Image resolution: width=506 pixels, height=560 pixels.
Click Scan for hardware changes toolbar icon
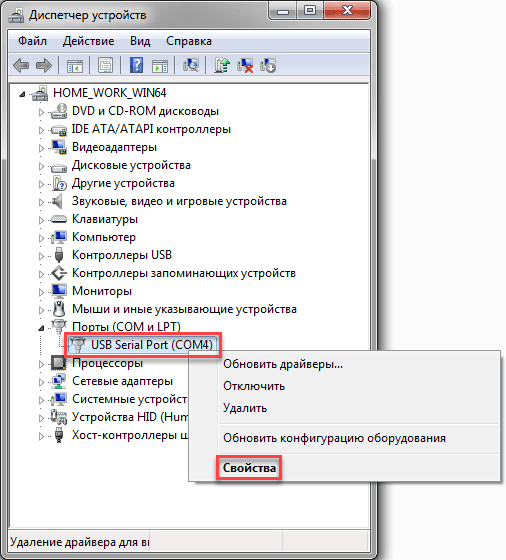(191, 66)
